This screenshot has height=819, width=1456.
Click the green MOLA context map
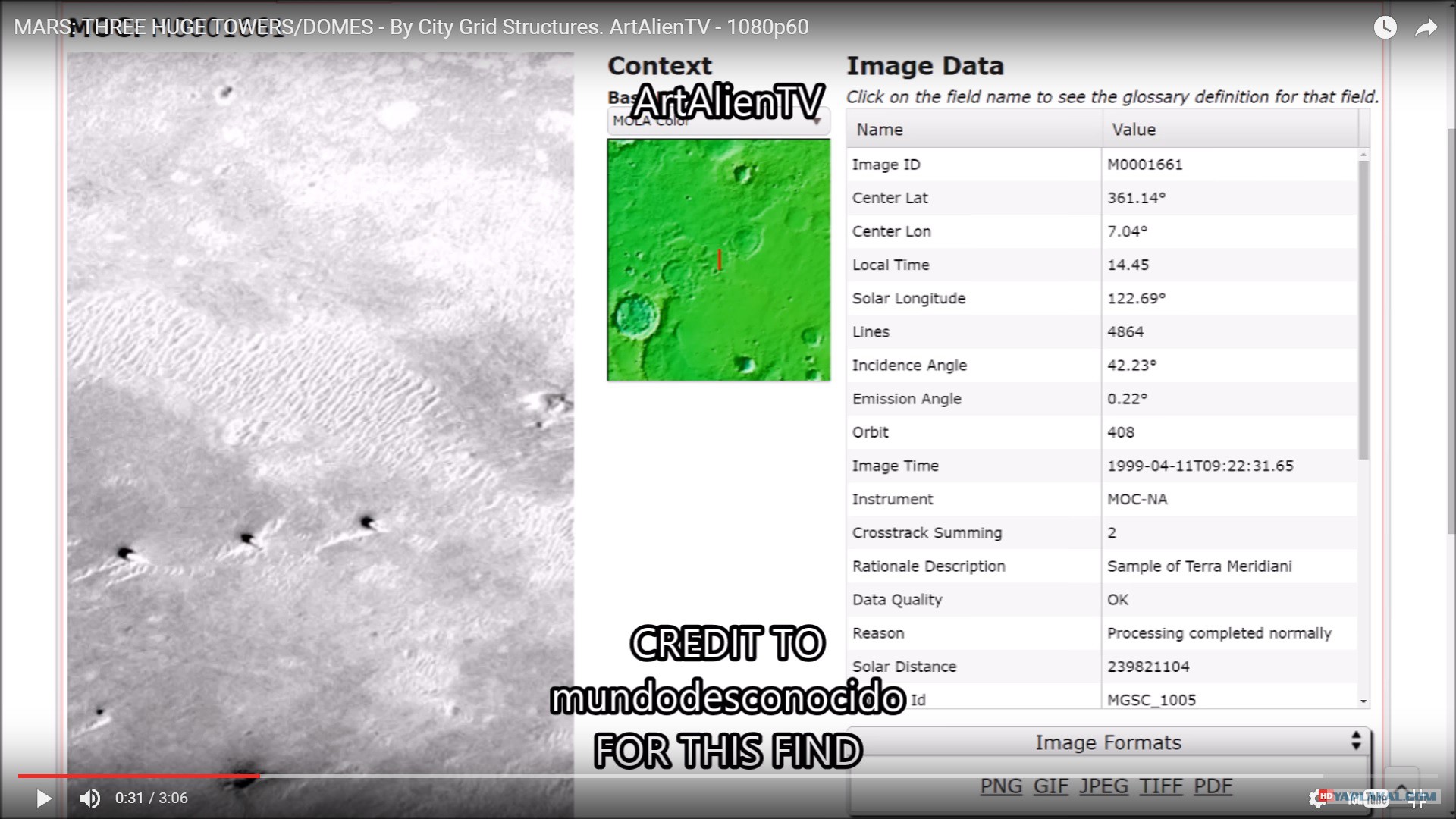[718, 259]
